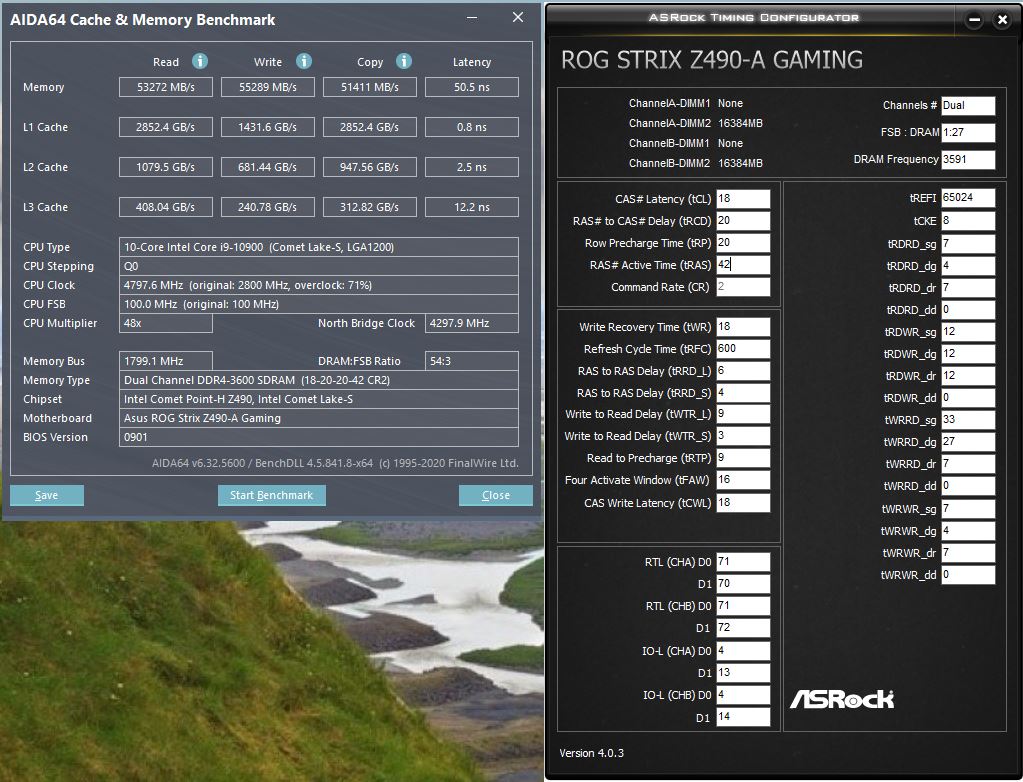Click the Command Rate (CR) field
The height and width of the screenshot is (782, 1023).
[743, 287]
